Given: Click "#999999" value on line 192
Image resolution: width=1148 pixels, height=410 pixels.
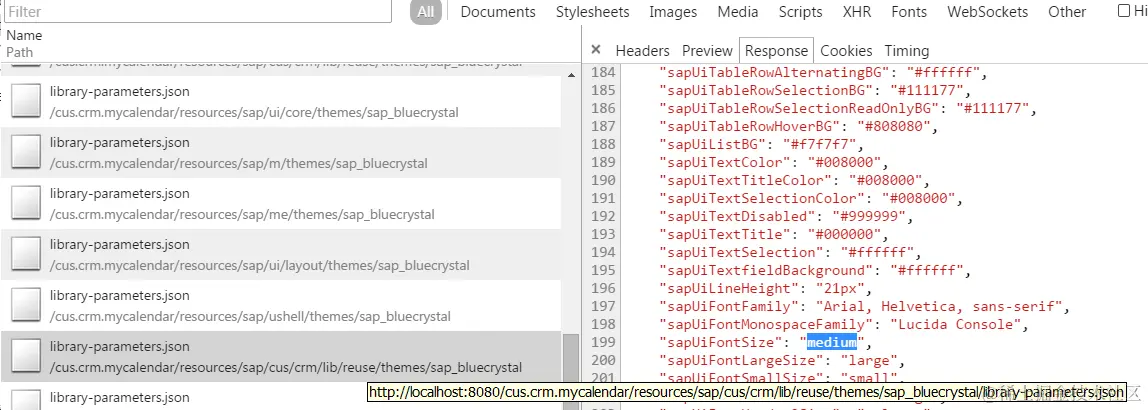Looking at the screenshot, I should (869, 217).
